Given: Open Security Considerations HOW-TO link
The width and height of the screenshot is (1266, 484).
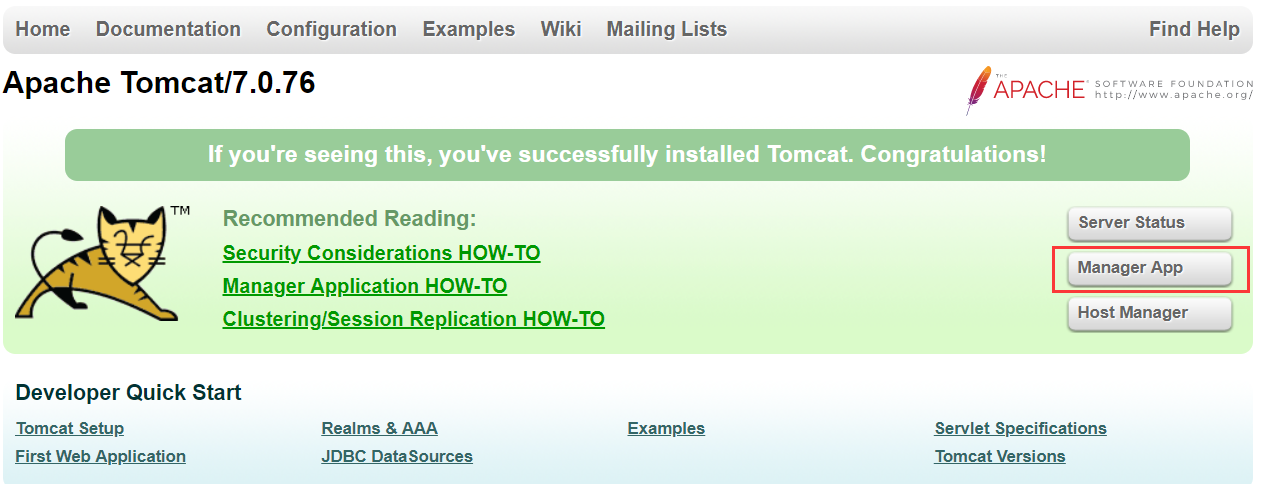Looking at the screenshot, I should pos(382,253).
